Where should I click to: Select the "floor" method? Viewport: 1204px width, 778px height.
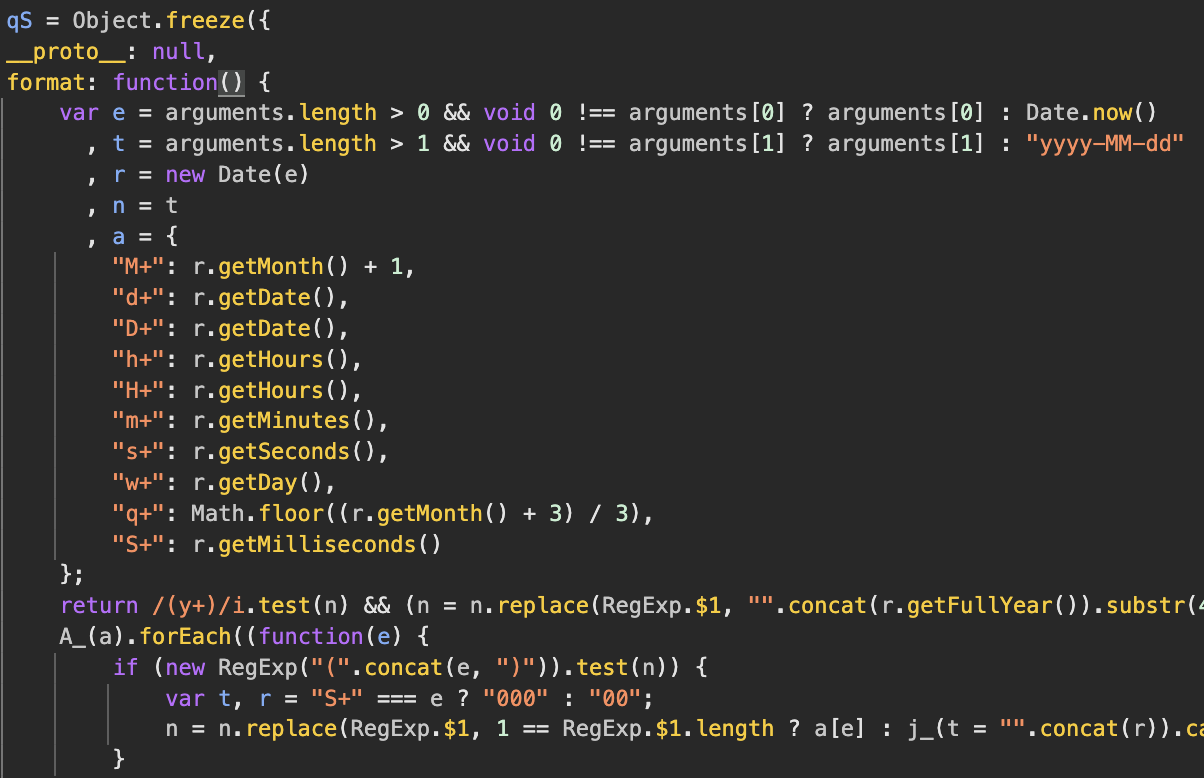tap(291, 515)
